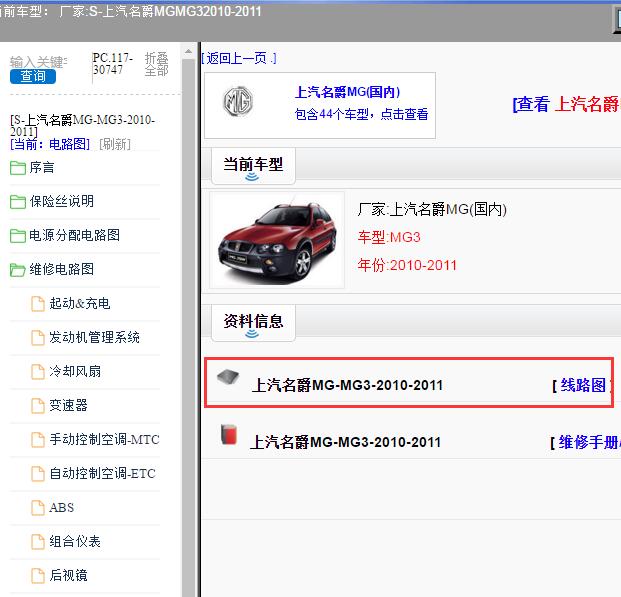Click the page icon next to 组合仪表
Viewport: 621px width, 597px height.
pyautogui.click(x=38, y=542)
